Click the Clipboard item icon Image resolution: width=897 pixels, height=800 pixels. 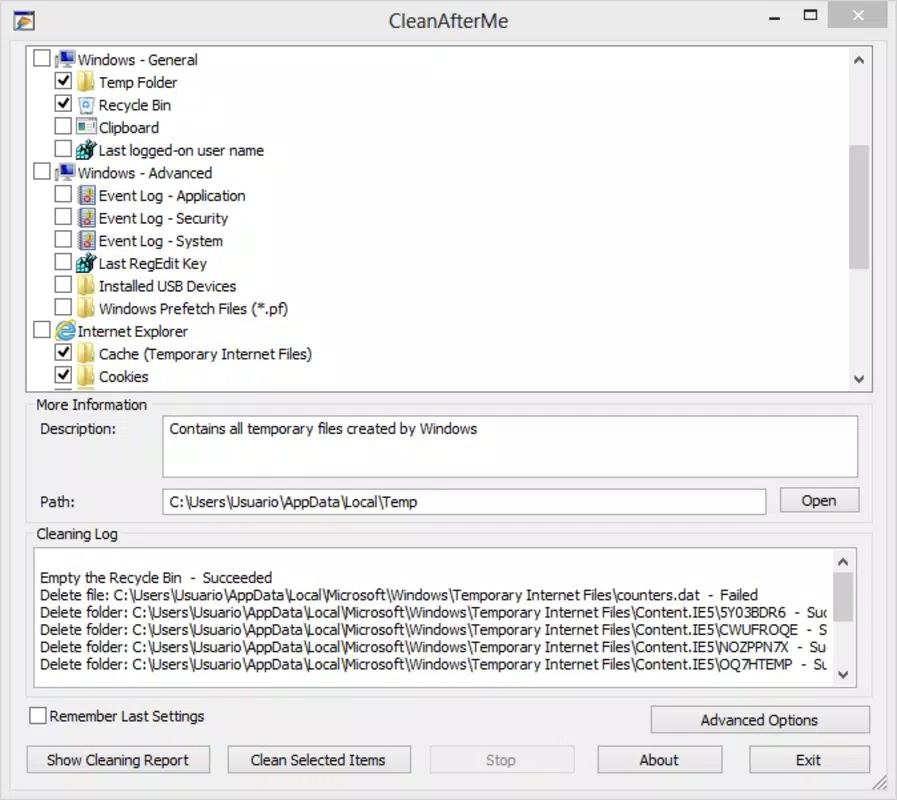click(86, 127)
